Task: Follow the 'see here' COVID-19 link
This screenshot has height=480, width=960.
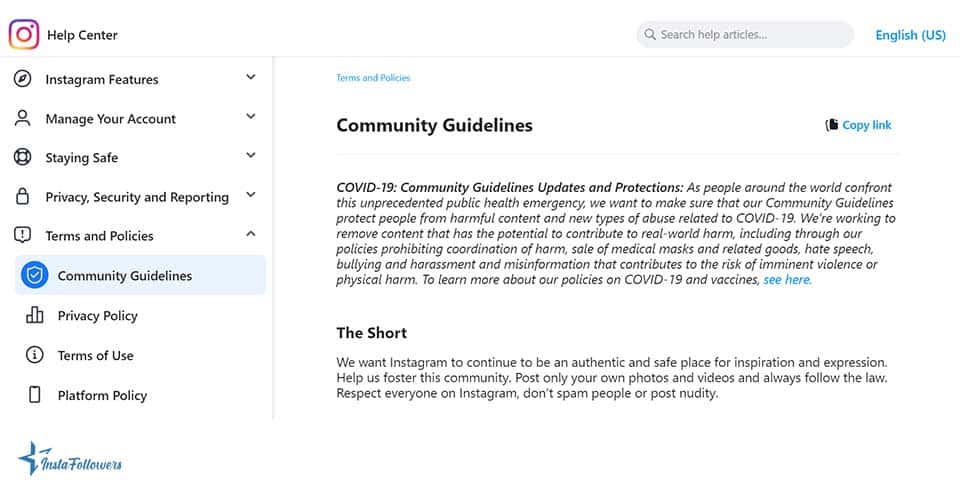Action: (787, 280)
